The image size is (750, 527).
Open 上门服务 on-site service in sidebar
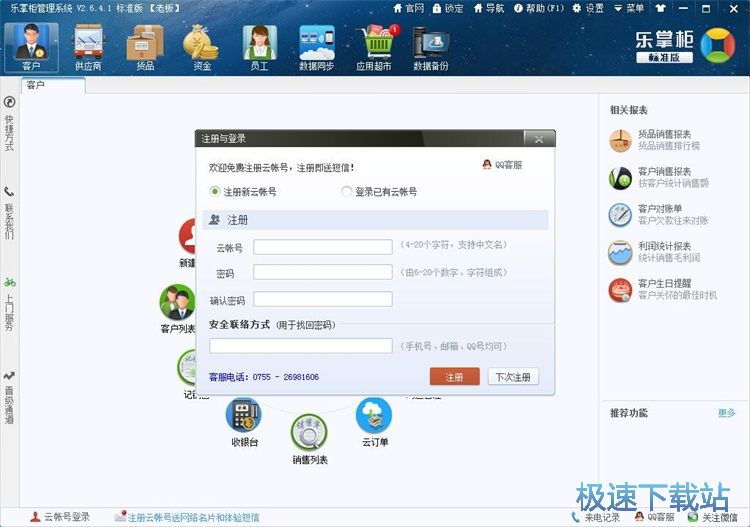9,304
